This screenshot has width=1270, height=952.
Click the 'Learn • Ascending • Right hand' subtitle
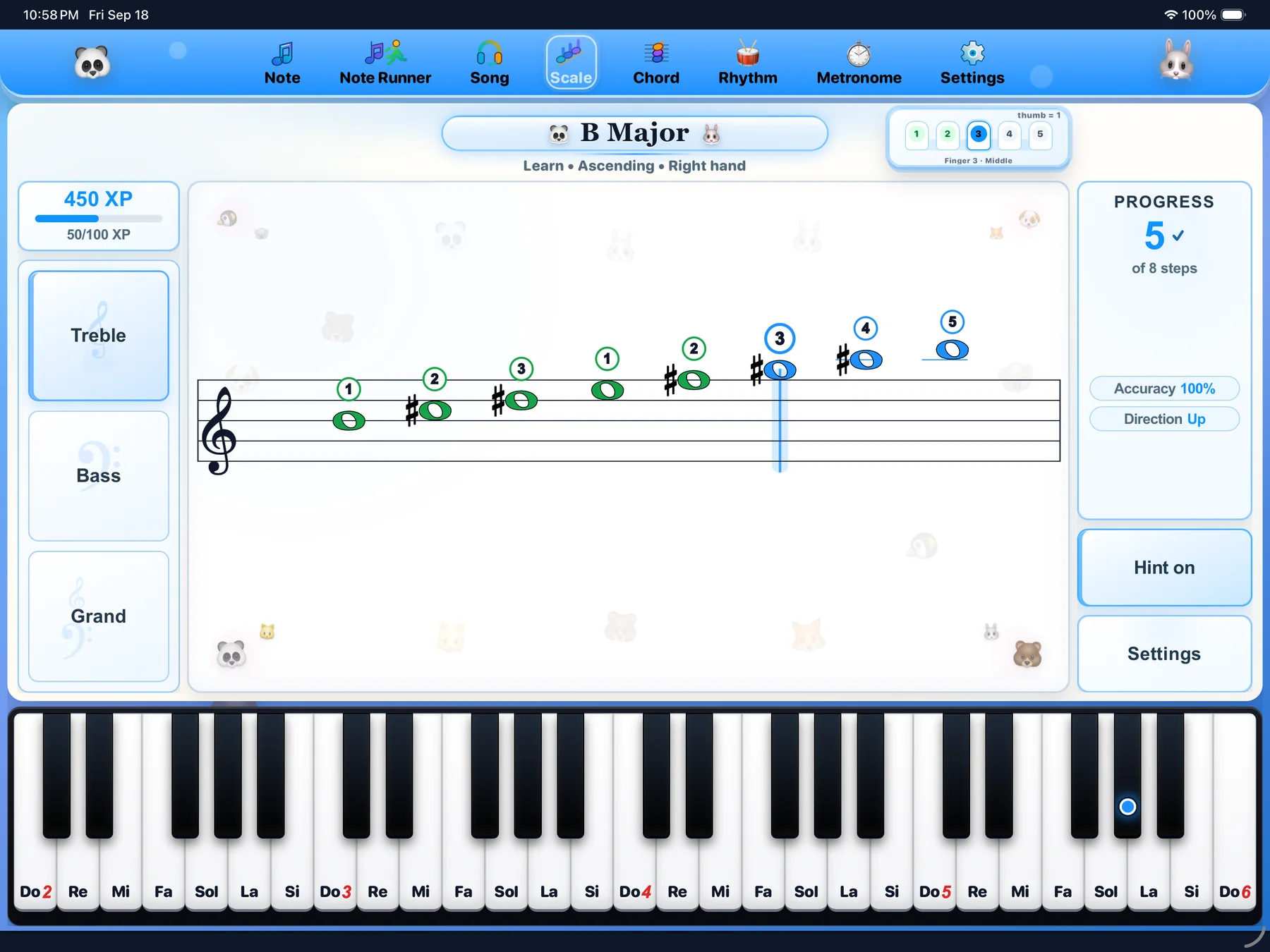(634, 166)
